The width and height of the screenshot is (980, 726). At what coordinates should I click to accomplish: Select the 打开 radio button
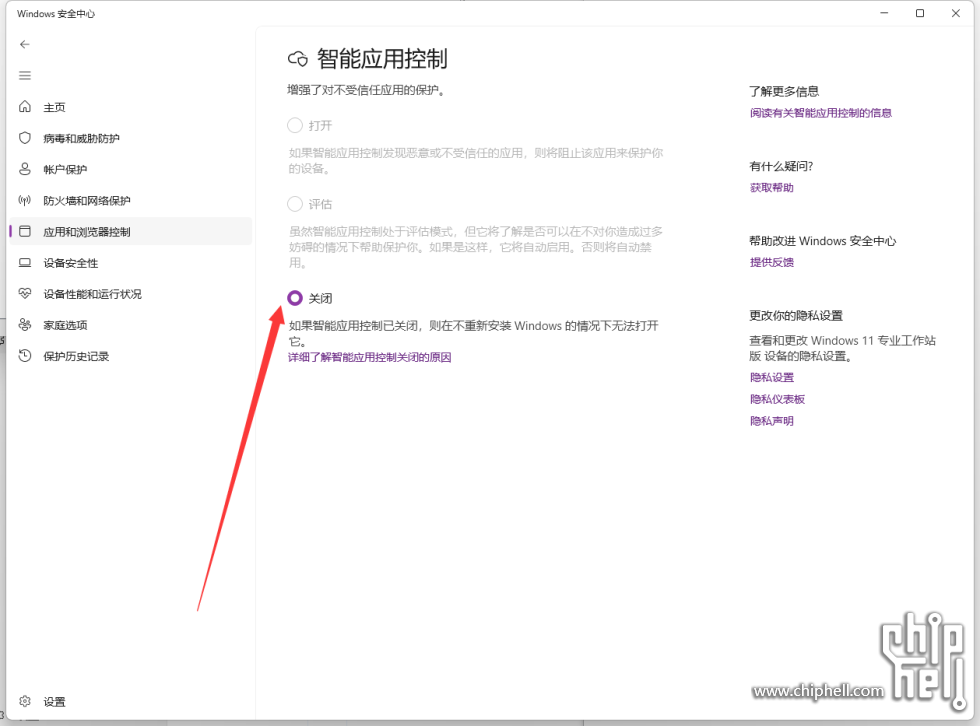[x=295, y=126]
